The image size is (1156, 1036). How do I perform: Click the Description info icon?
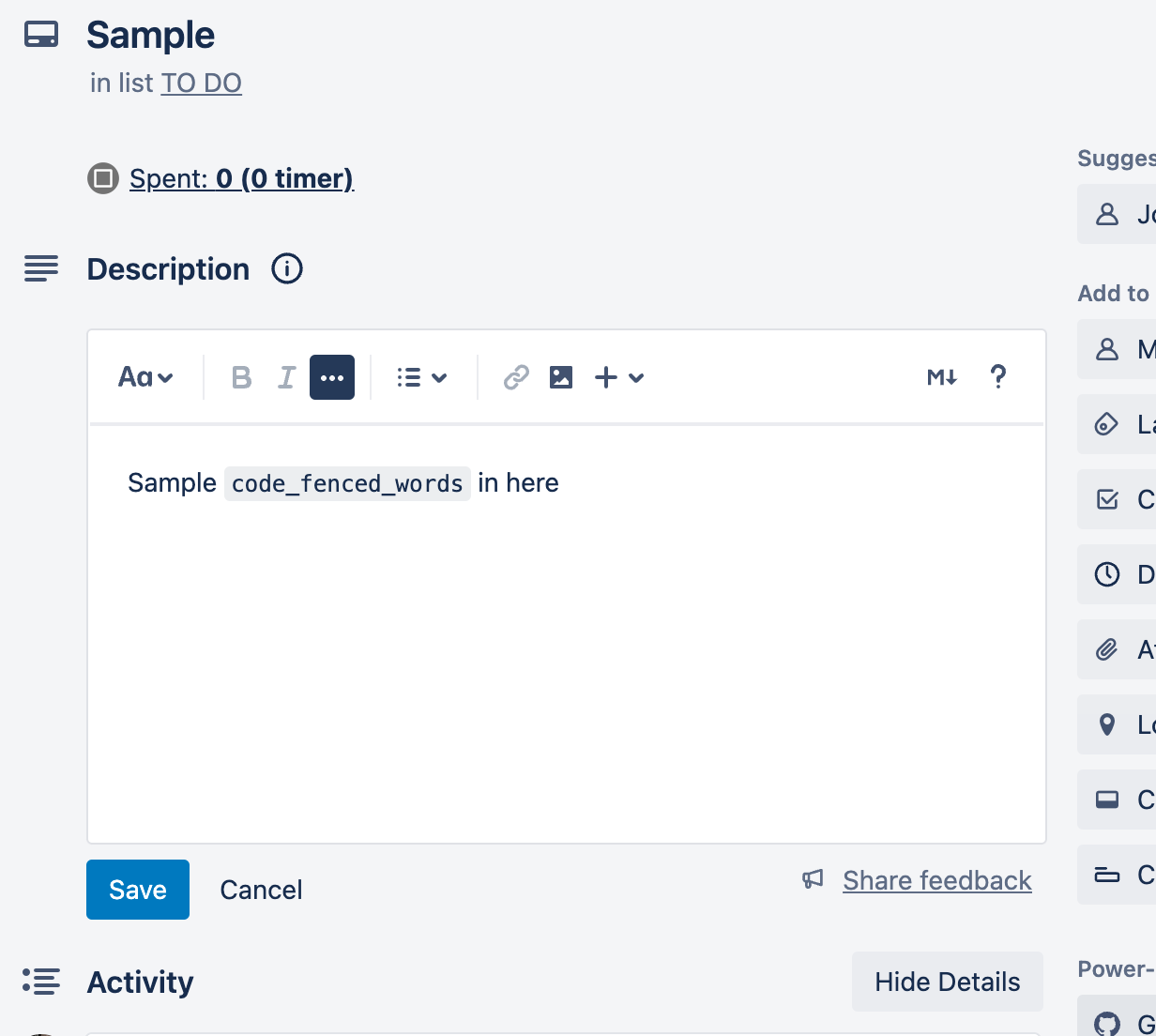tap(287, 269)
